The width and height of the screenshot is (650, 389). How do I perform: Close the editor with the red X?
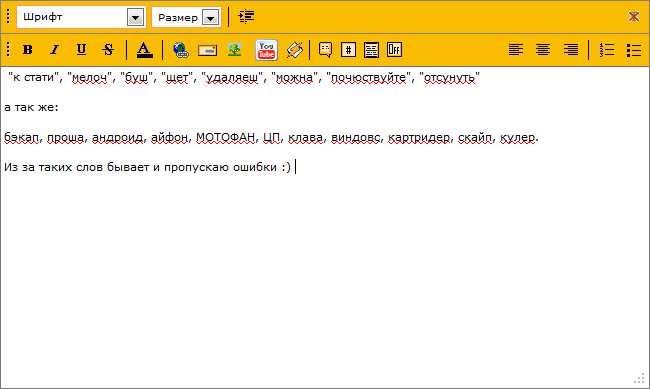tap(633, 16)
